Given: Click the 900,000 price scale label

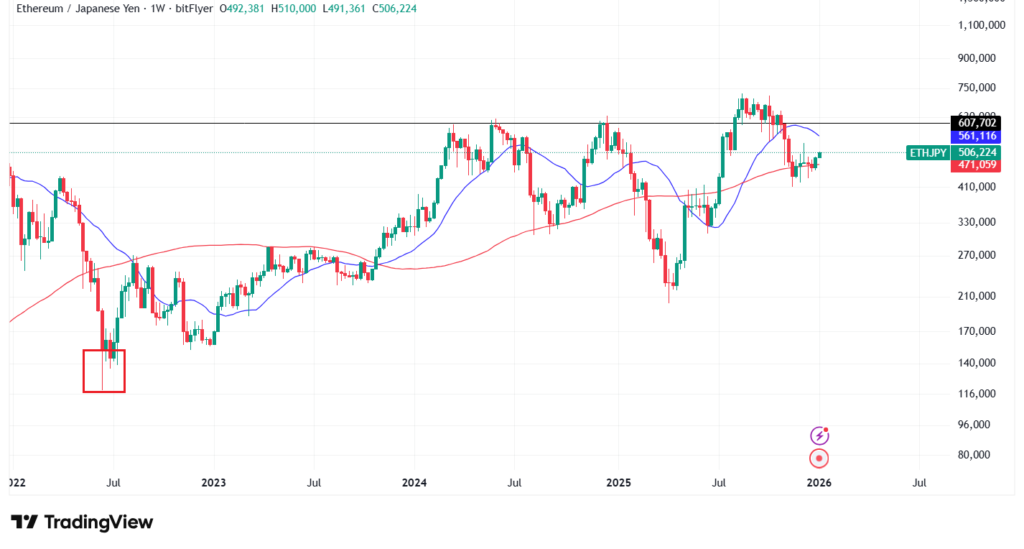Looking at the screenshot, I should [978, 58].
